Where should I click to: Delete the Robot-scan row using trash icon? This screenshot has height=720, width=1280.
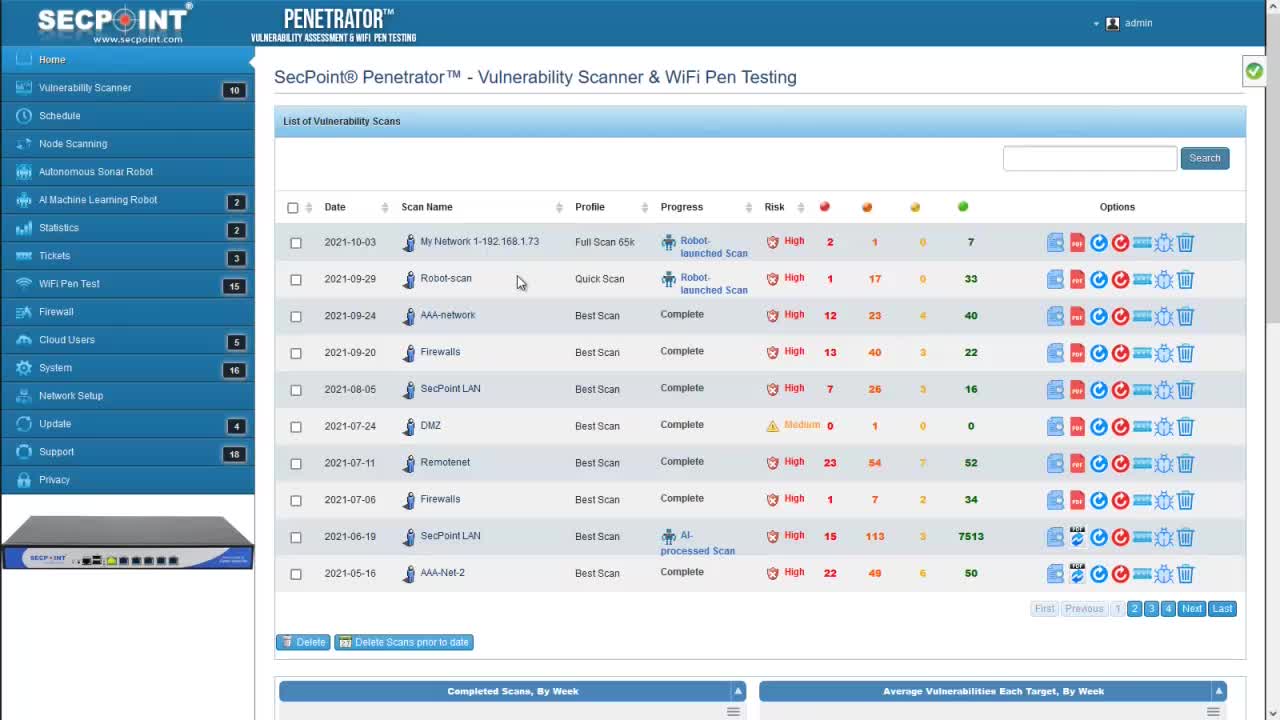point(1185,280)
